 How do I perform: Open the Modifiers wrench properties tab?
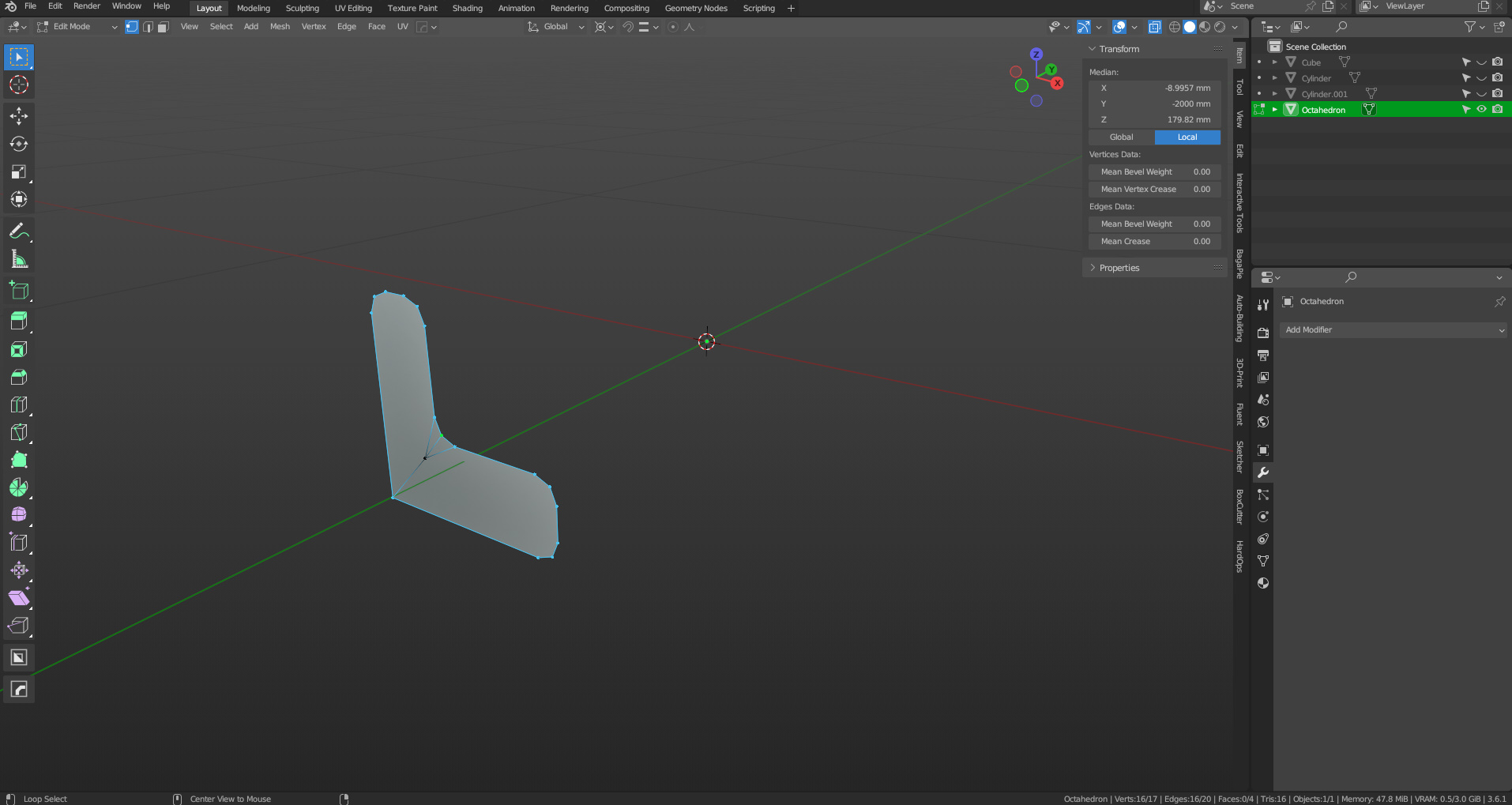click(1263, 472)
